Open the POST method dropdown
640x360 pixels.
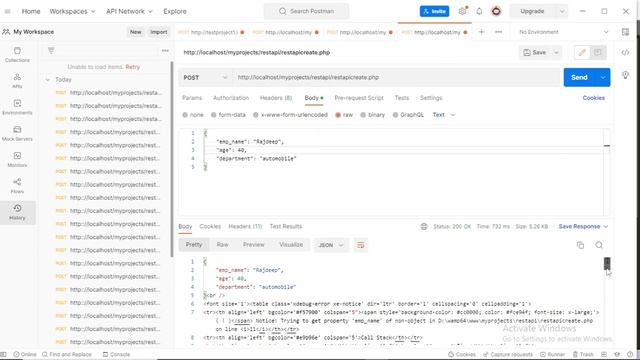(205, 78)
